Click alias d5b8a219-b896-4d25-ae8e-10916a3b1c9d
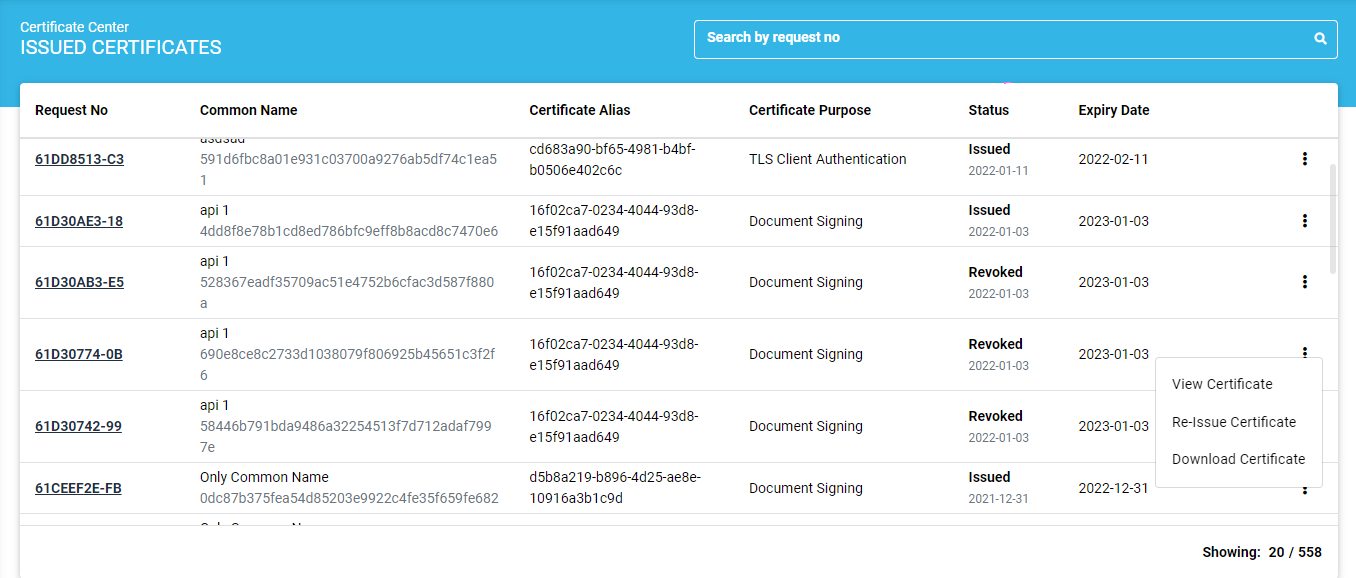Image resolution: width=1356 pixels, height=578 pixels. click(x=615, y=487)
